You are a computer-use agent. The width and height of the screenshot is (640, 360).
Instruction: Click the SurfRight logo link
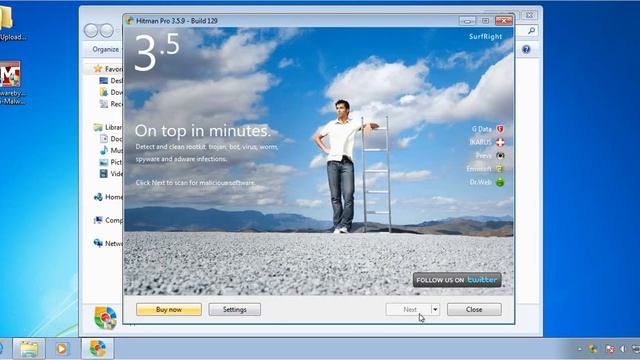click(485, 36)
